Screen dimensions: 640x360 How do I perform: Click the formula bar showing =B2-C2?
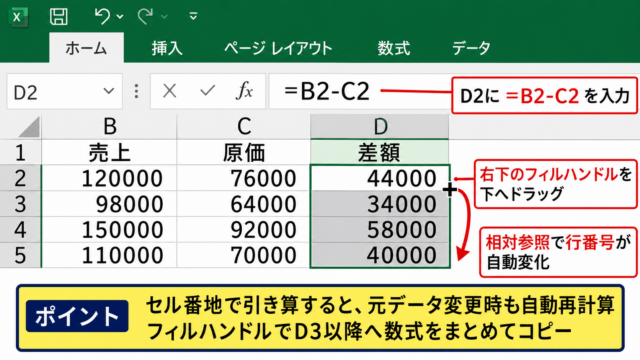pyautogui.click(x=359, y=91)
